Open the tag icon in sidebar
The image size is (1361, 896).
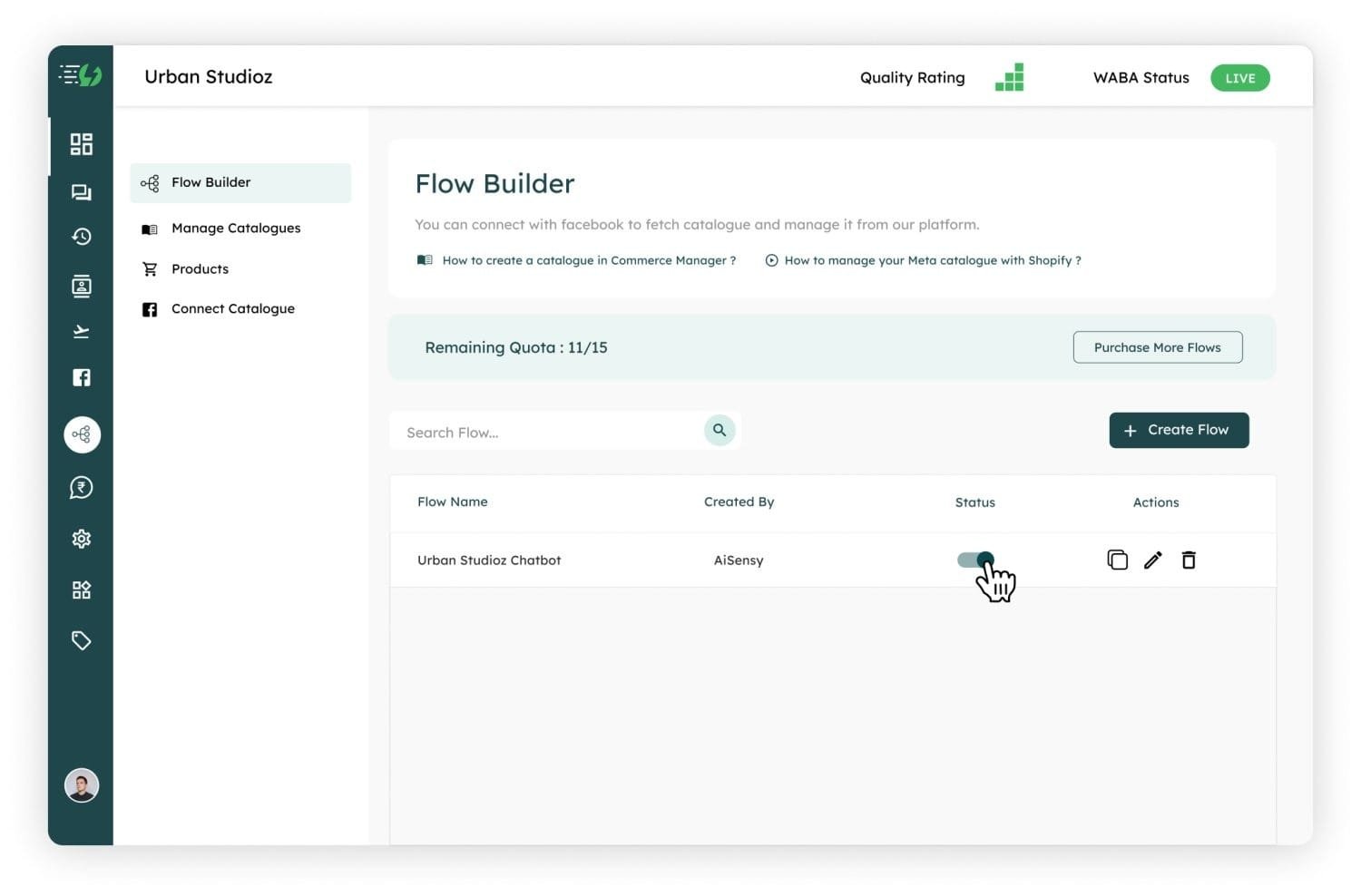point(82,641)
